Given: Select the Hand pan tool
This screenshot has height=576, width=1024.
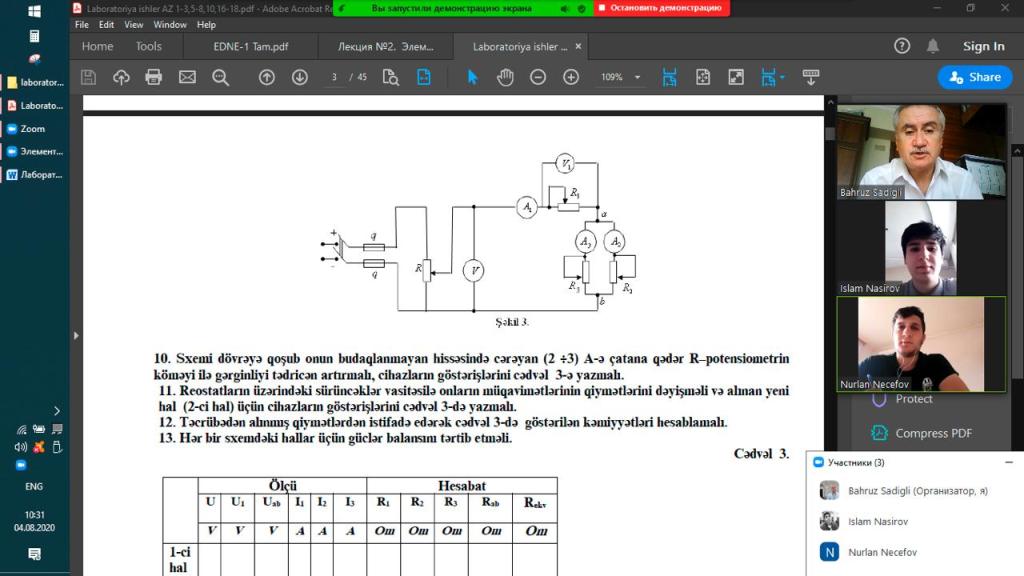Looking at the screenshot, I should click(505, 77).
